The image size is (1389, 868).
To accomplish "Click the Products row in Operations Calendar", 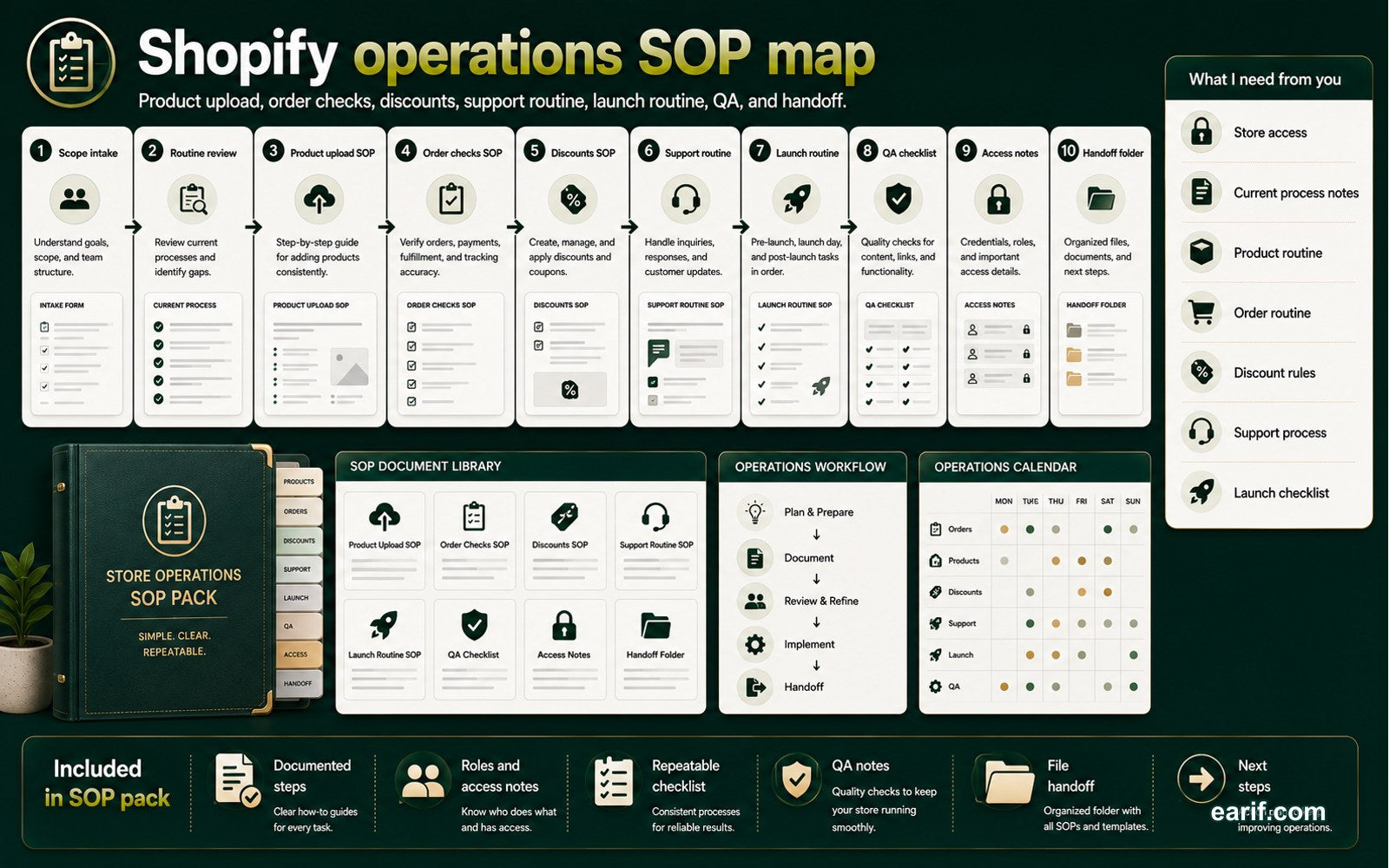I will coord(1035,561).
